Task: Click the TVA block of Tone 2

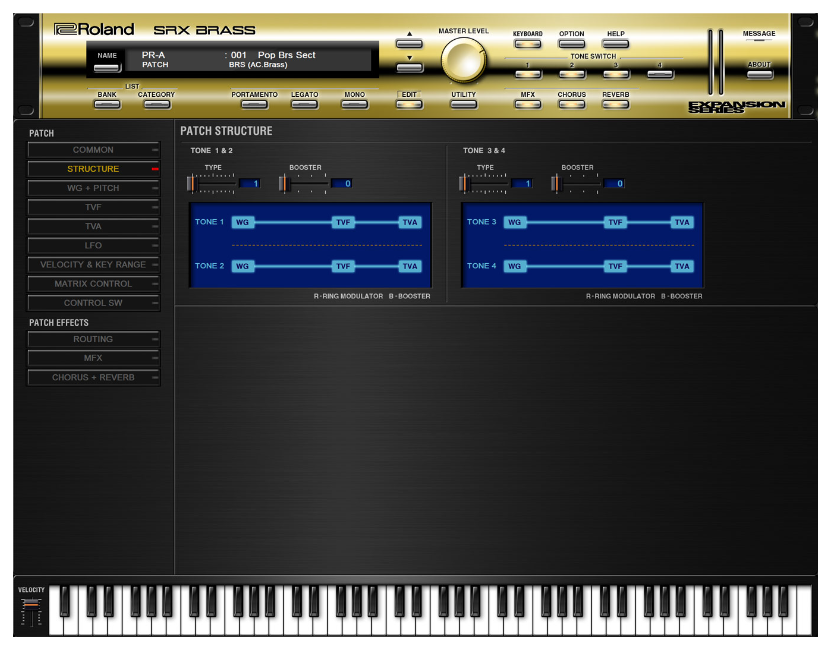Action: 410,266
